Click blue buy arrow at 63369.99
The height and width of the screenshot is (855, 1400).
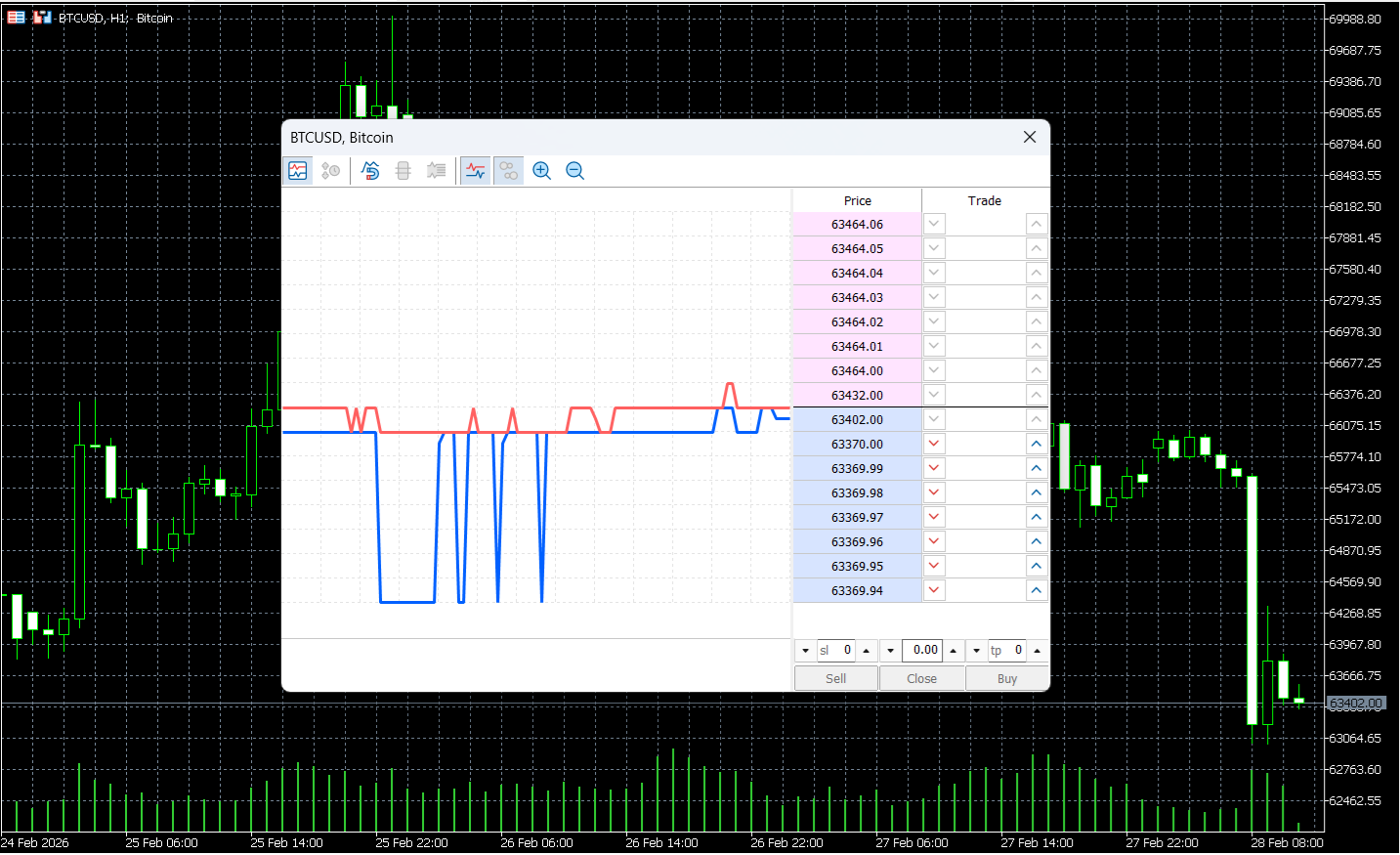click(1037, 468)
